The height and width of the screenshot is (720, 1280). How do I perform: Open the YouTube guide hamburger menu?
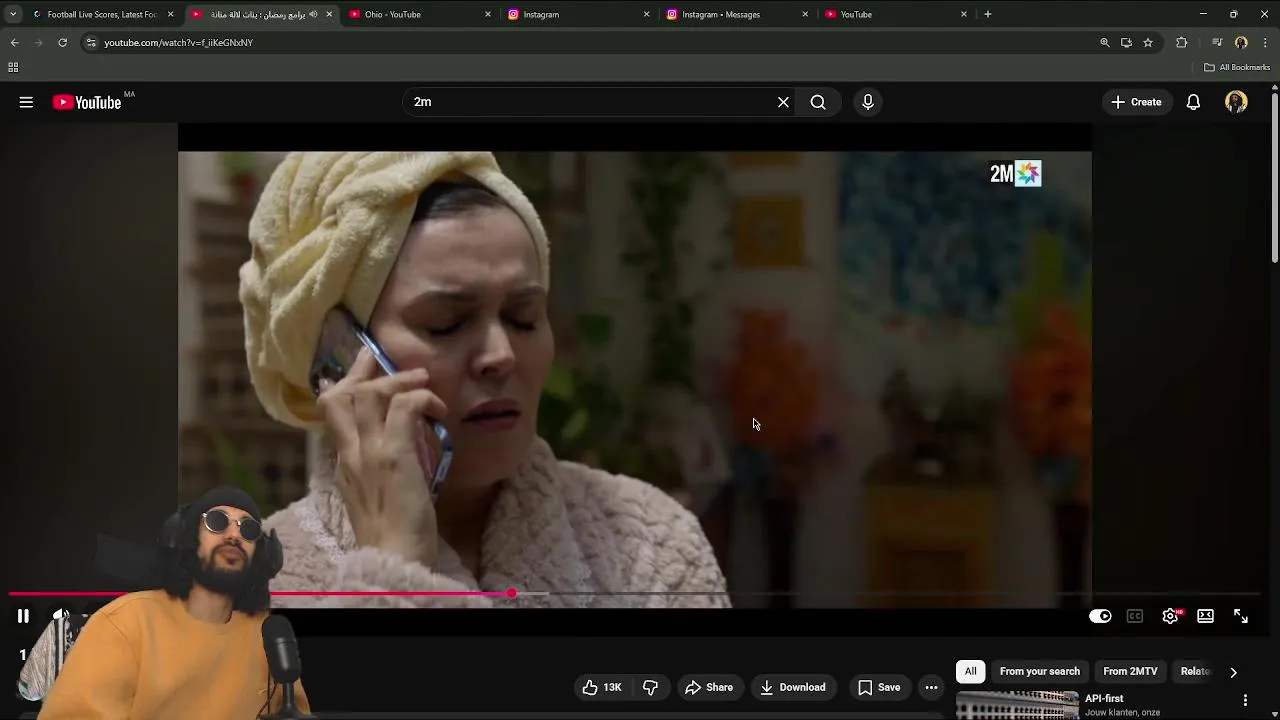click(26, 102)
